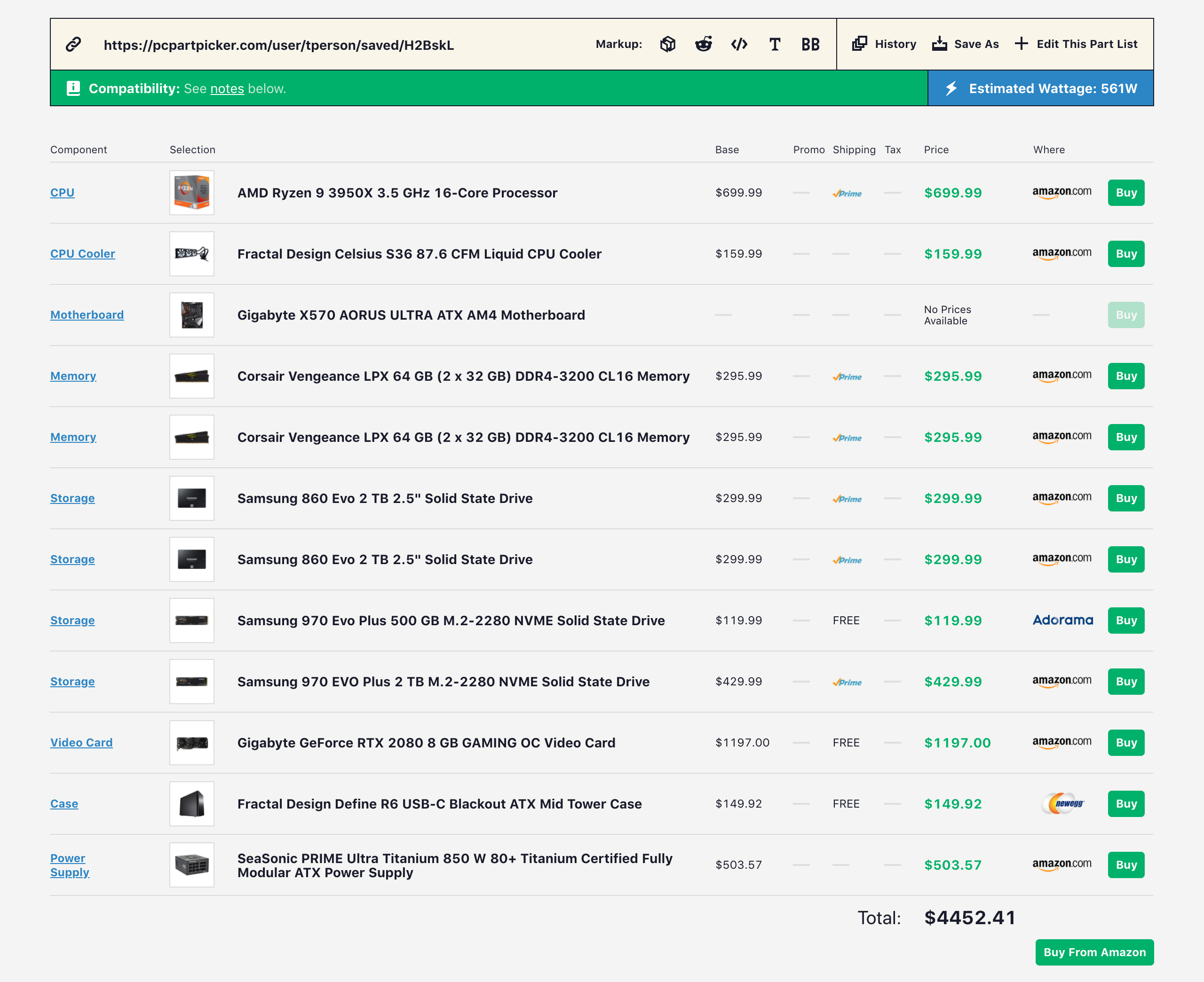Screen dimensions: 1204x982
Task: Buy the RTX 2080 video card
Action: click(1126, 743)
